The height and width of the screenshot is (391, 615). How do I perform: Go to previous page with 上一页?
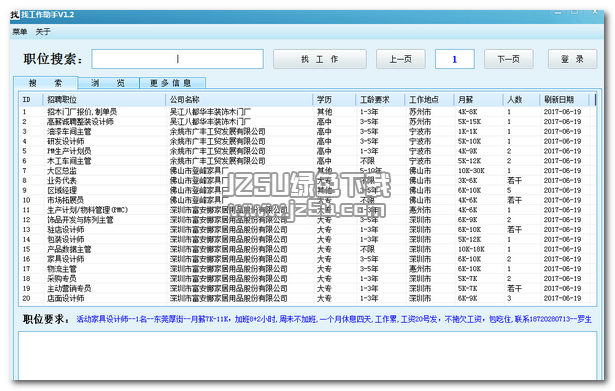pos(400,59)
